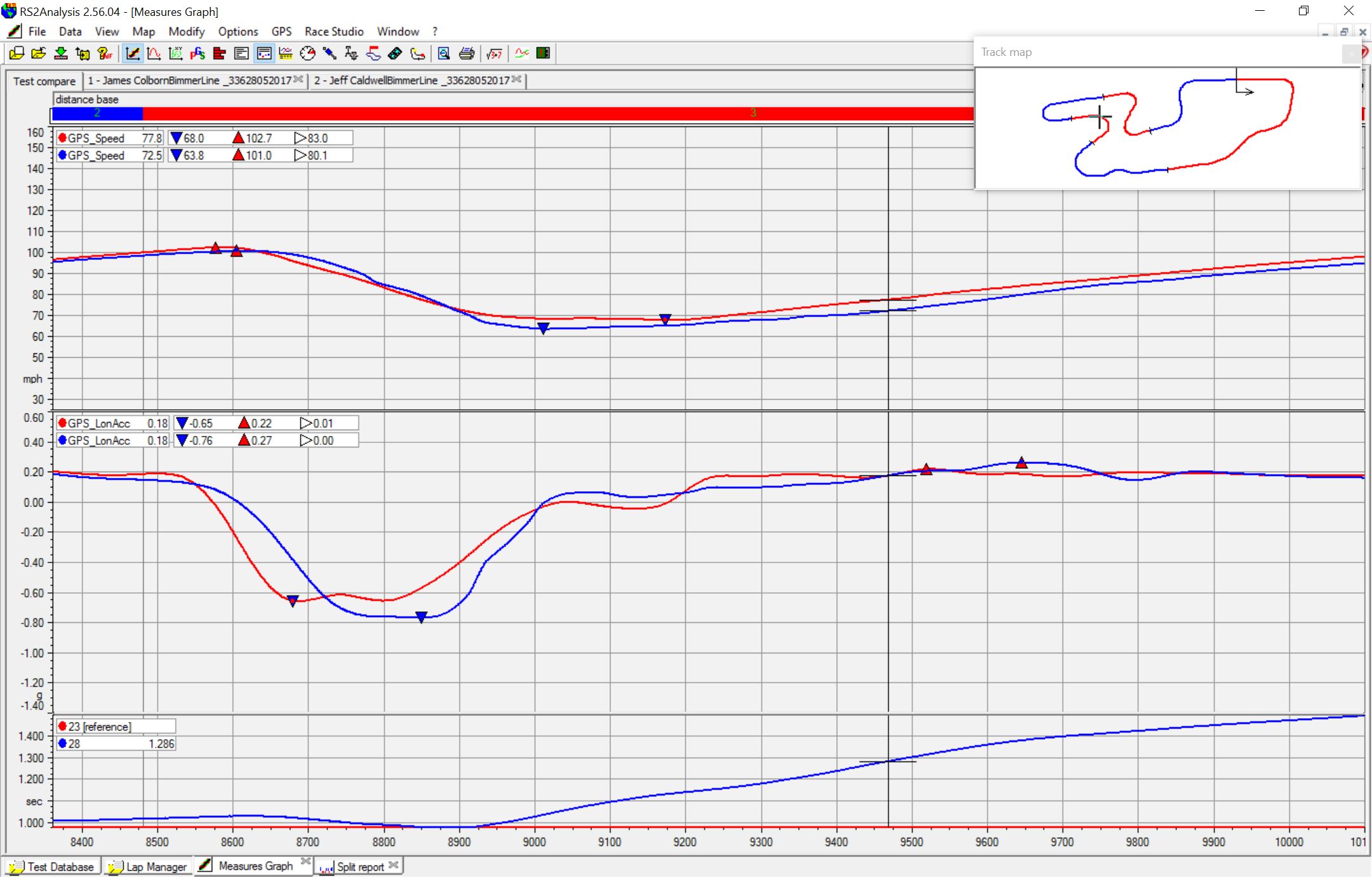Click the track with red flag icon

point(373,53)
